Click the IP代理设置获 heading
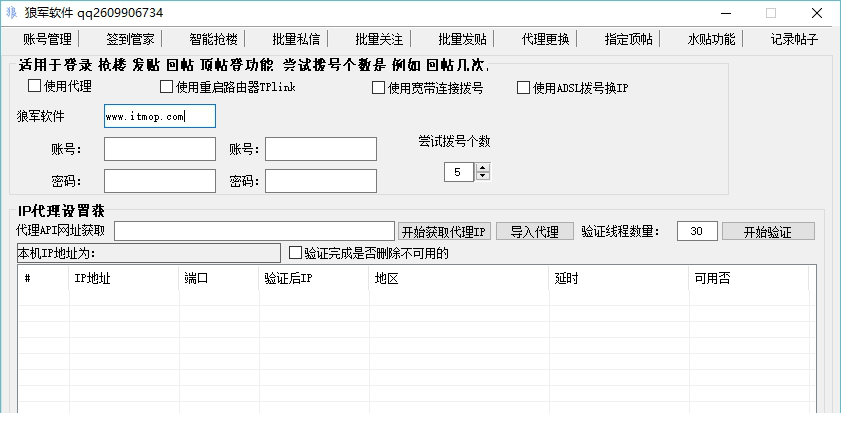This screenshot has width=841, height=429. 61,211
